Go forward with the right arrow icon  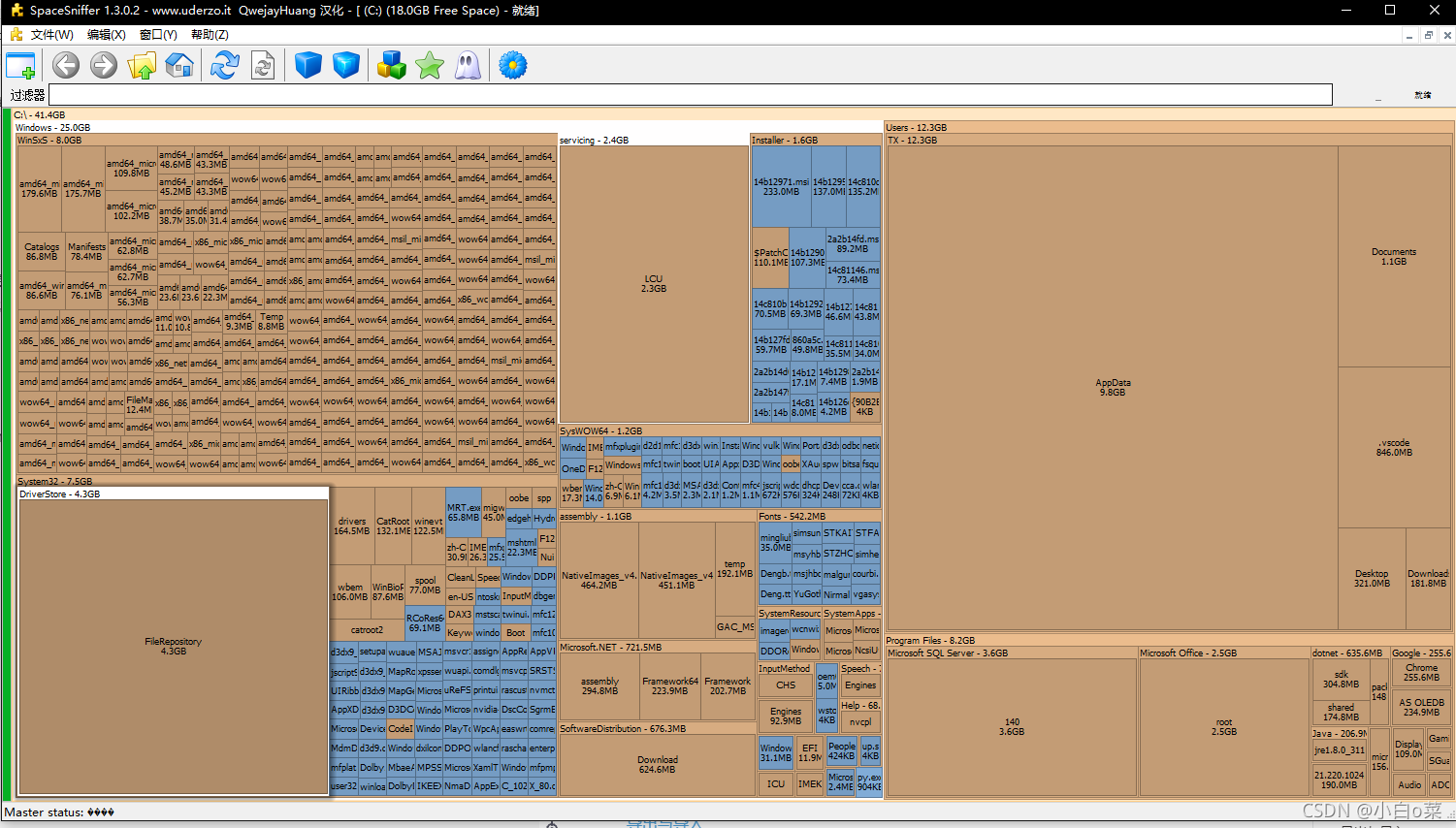[x=104, y=66]
